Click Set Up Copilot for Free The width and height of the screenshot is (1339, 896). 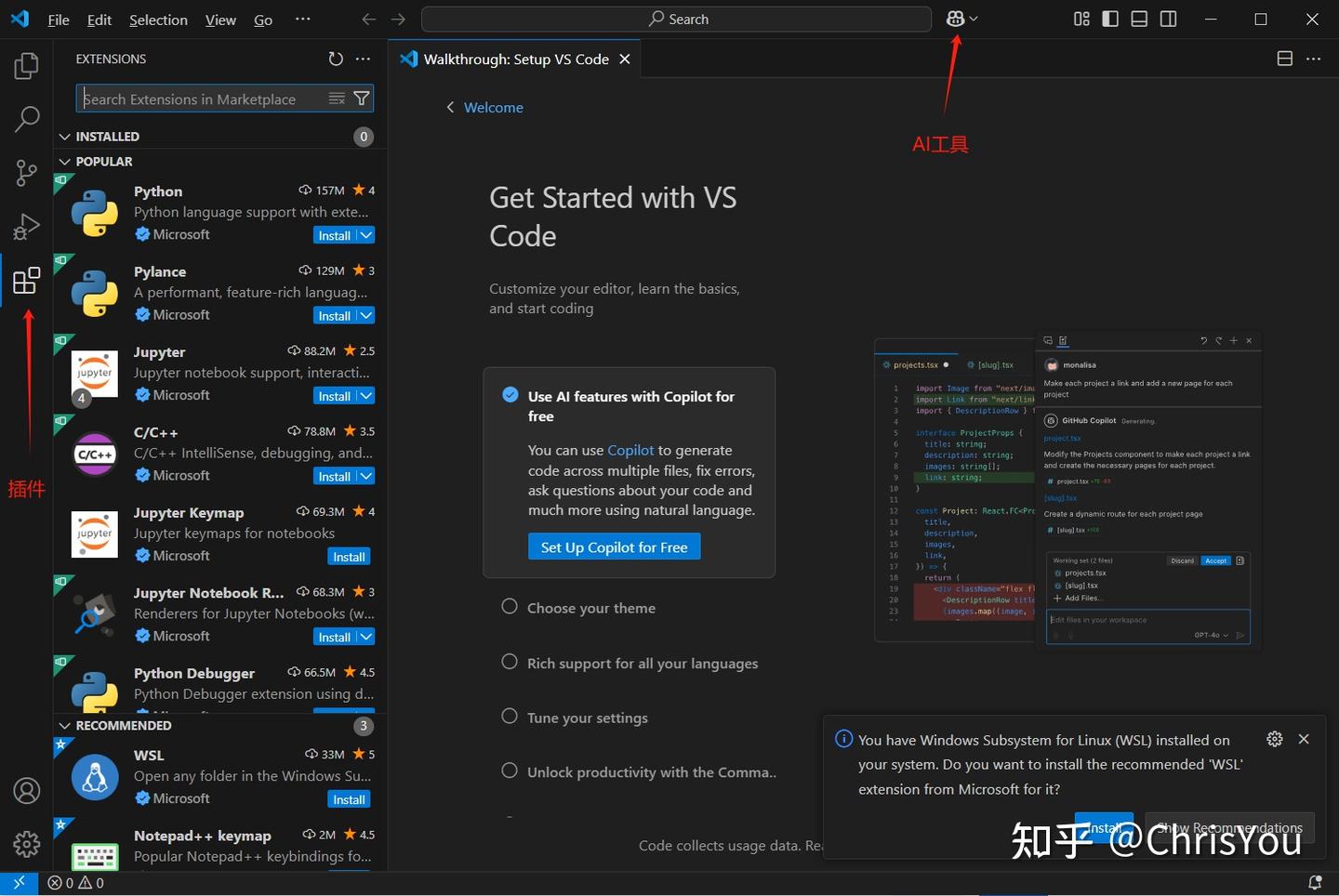click(x=614, y=547)
